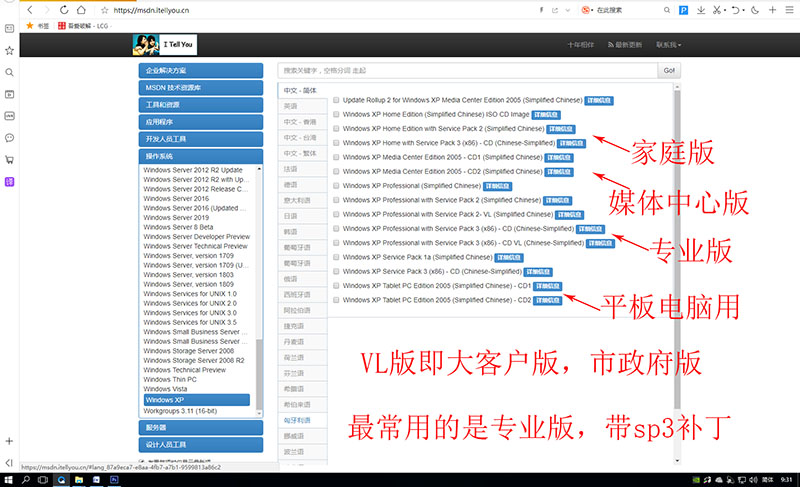Screen dimensions: 800x487
Task: Check Update Rollup 2 Media Center Edition
Action: [x=336, y=100]
